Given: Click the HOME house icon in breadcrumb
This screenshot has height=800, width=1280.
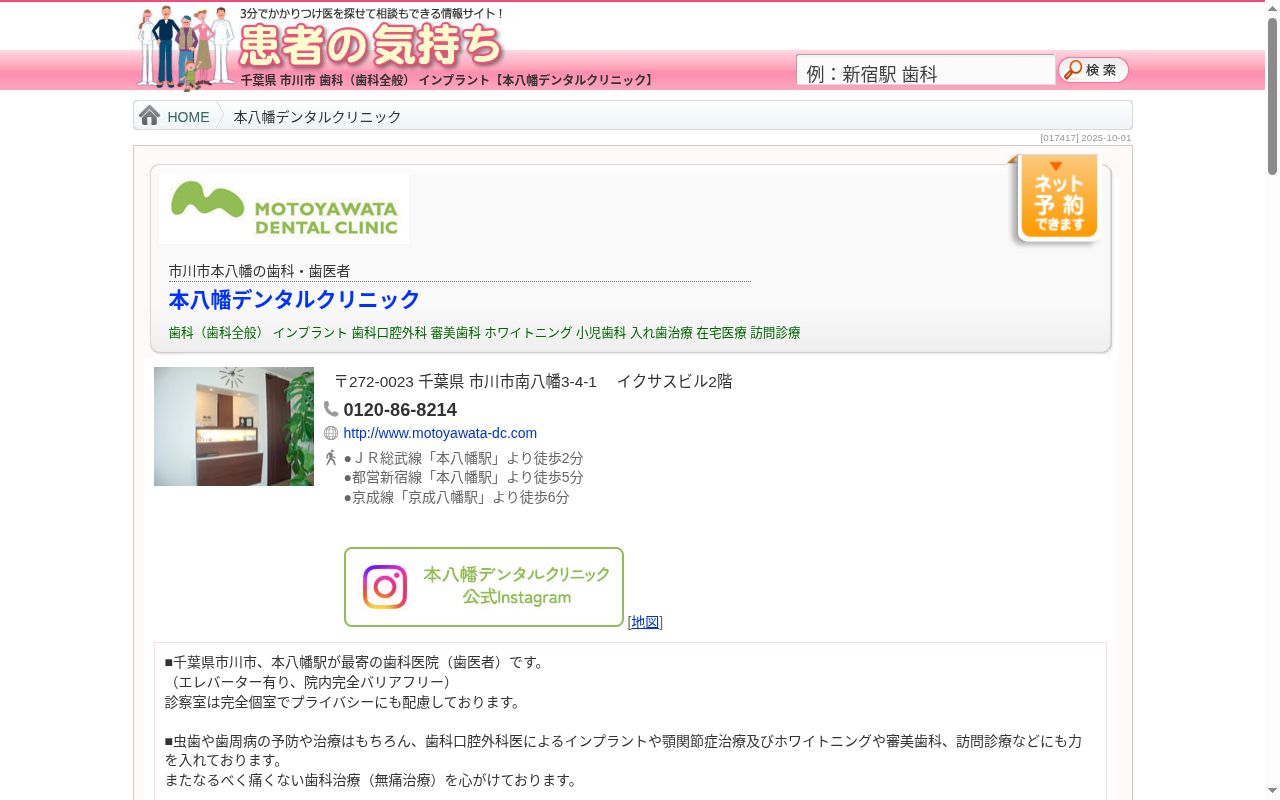Looking at the screenshot, I should [x=150, y=116].
